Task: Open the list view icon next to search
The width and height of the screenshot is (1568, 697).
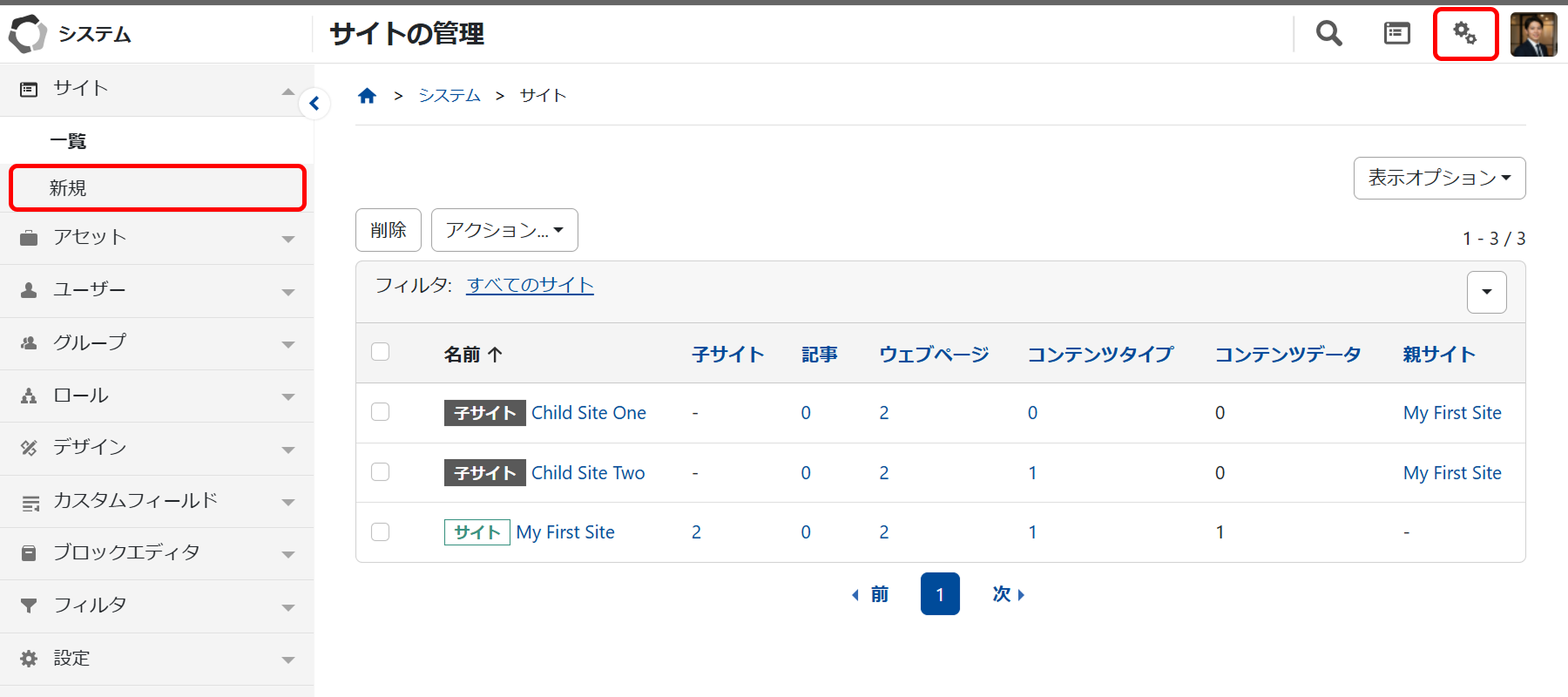Action: [x=1396, y=33]
